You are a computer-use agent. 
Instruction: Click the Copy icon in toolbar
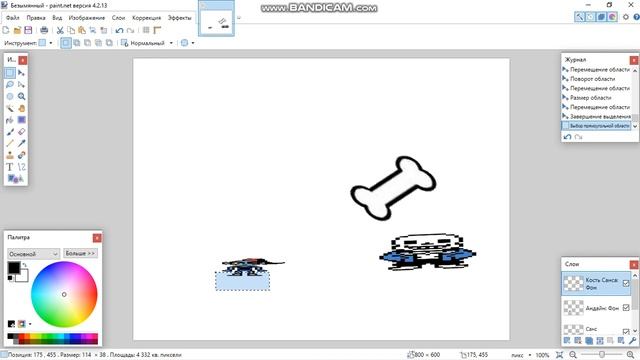click(x=71, y=30)
